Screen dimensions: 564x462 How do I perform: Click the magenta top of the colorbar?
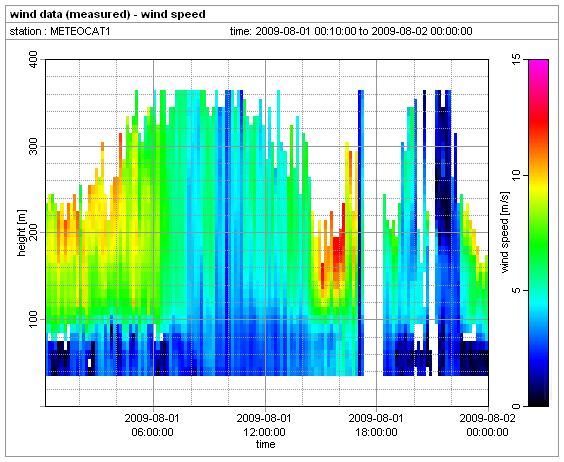tap(538, 65)
